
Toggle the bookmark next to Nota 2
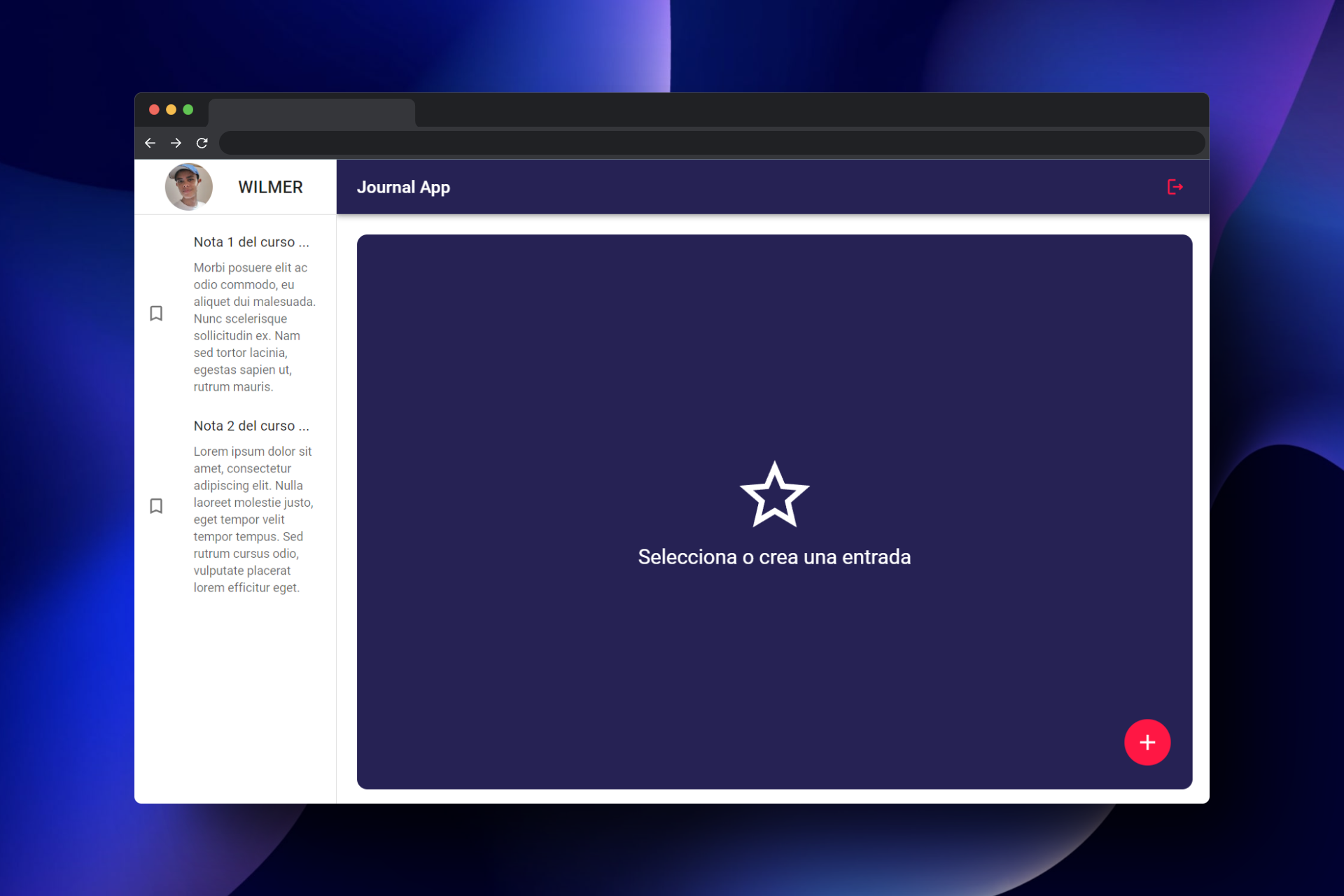(156, 505)
